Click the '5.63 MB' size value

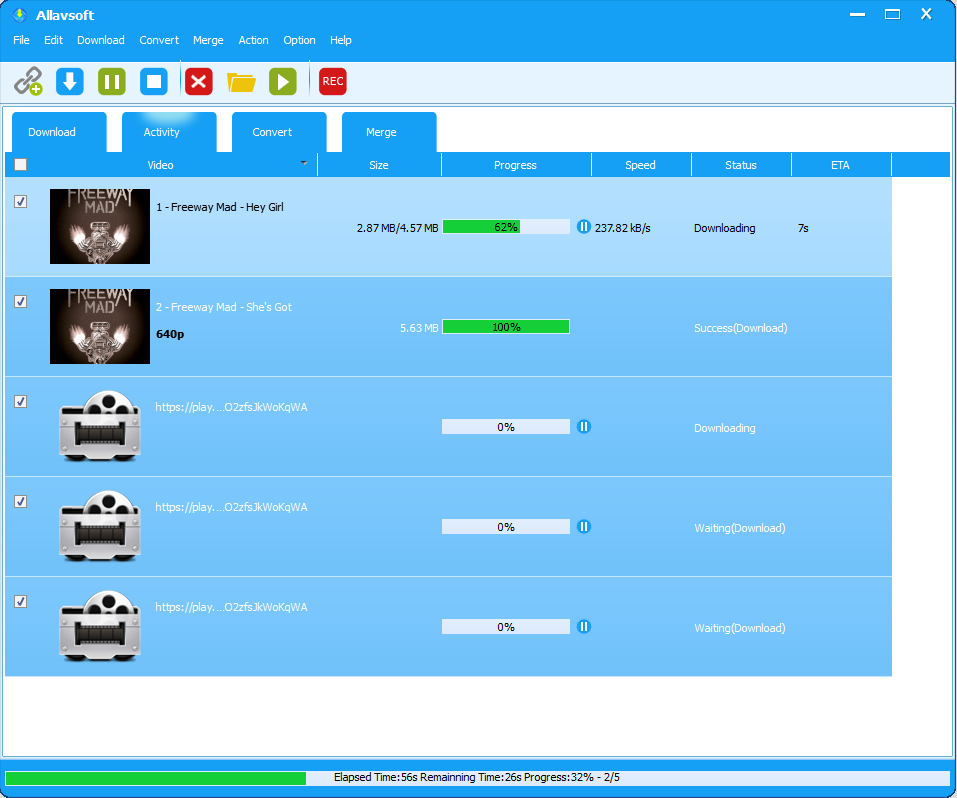point(419,328)
